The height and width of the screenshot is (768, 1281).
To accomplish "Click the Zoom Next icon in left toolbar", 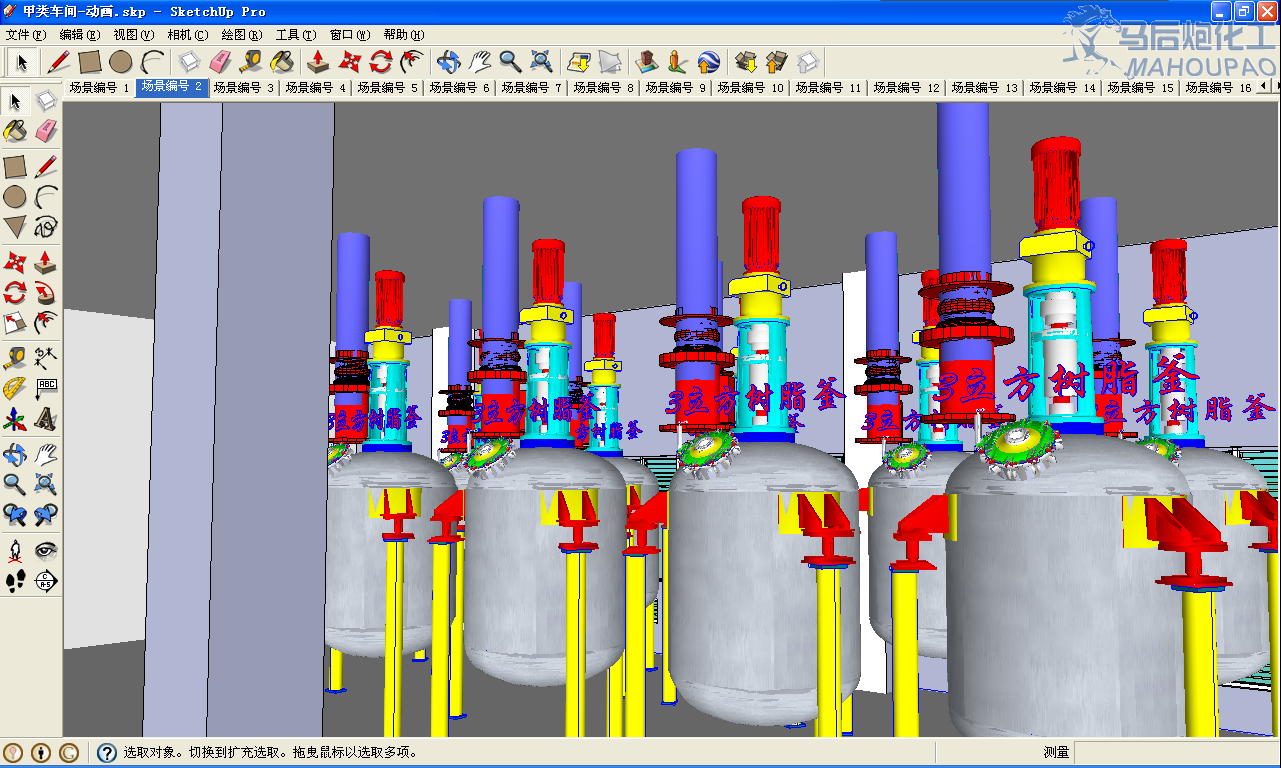I will 46,515.
